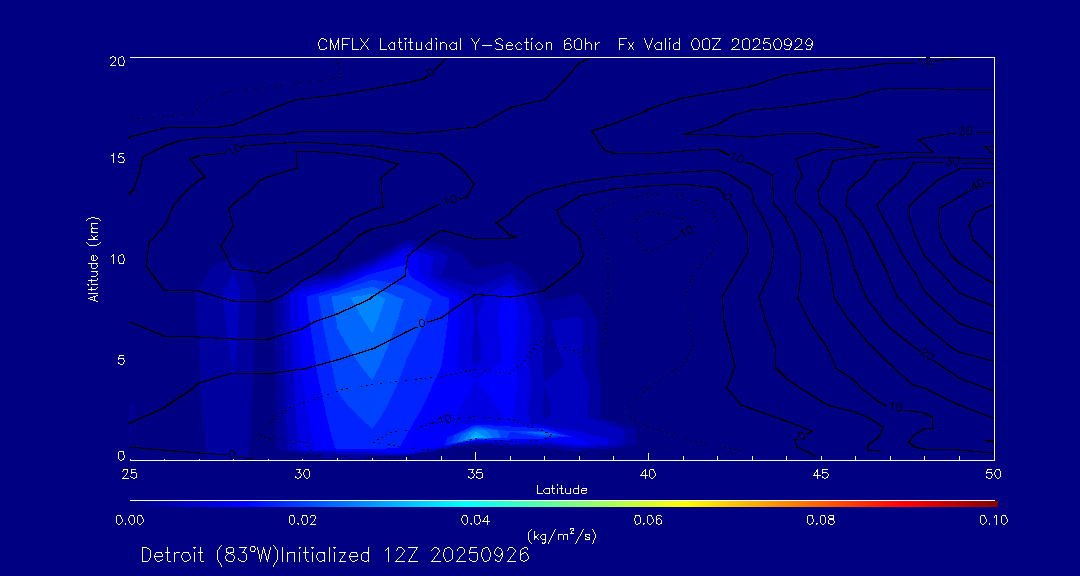Click the "(kg/m²/s)" units label

tap(561, 536)
